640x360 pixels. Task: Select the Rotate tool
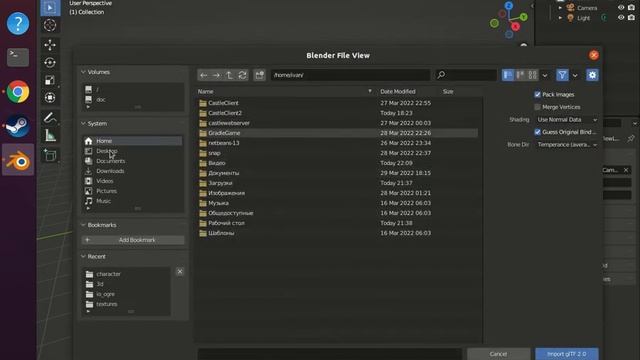tap(50, 62)
